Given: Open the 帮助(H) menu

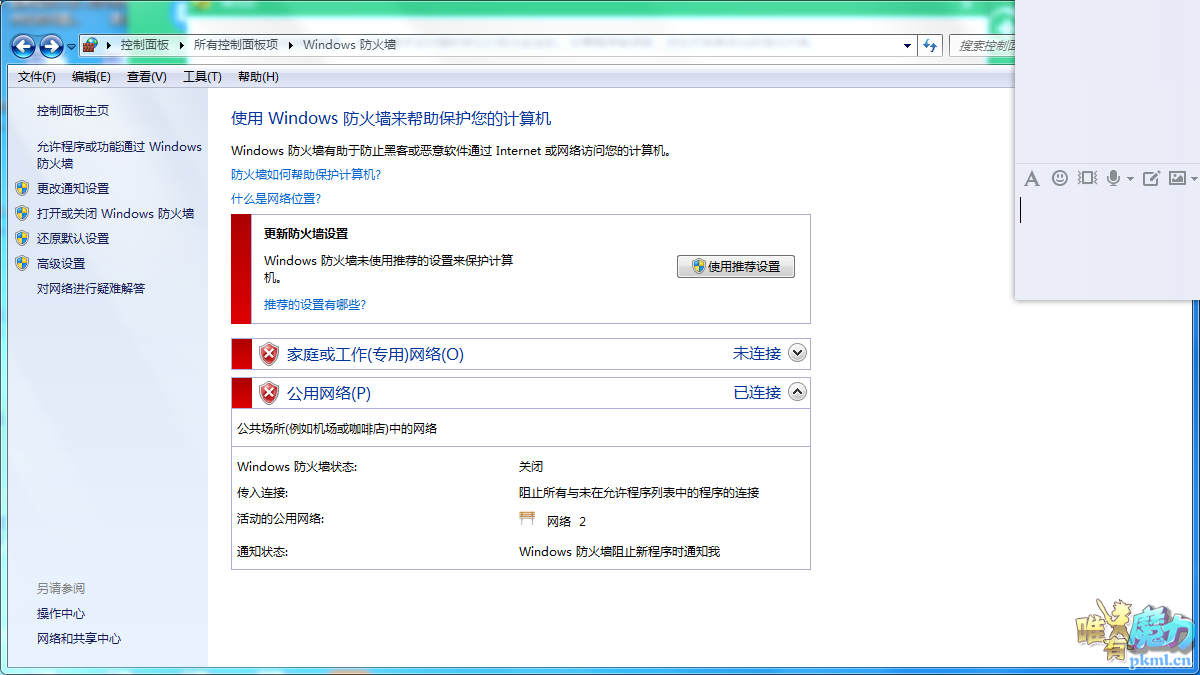Looking at the screenshot, I should (258, 77).
